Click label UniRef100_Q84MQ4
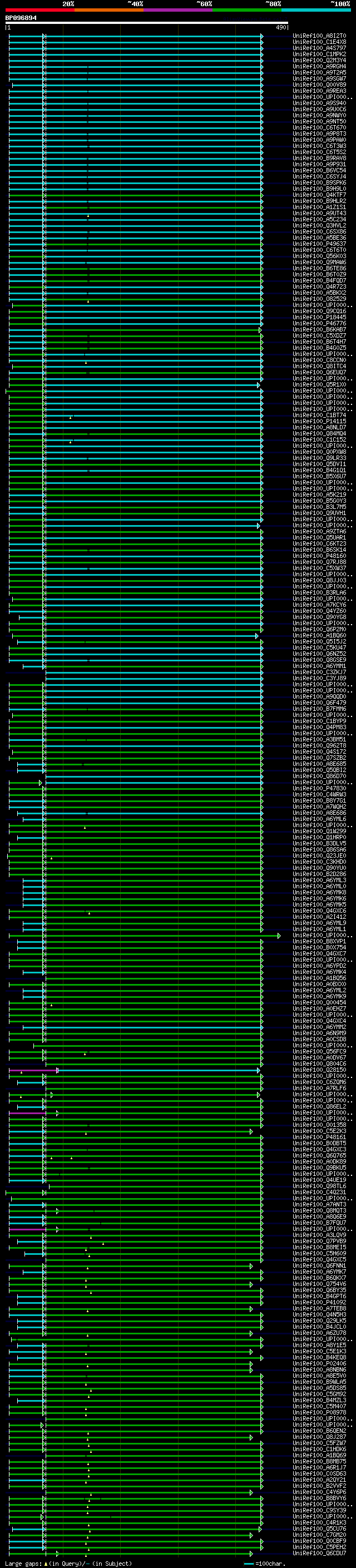 [319, 433]
